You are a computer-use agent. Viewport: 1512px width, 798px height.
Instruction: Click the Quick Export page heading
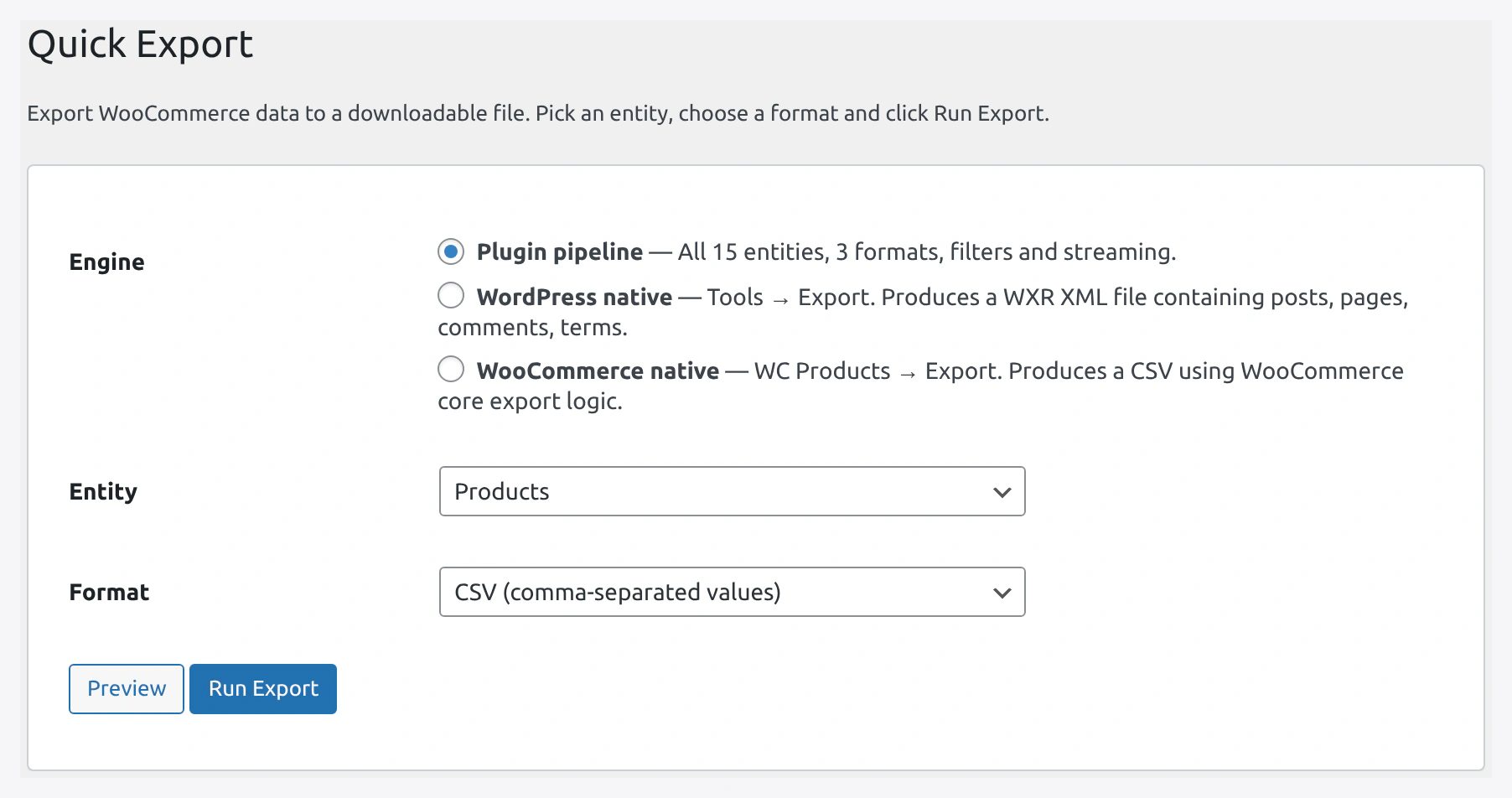click(140, 44)
